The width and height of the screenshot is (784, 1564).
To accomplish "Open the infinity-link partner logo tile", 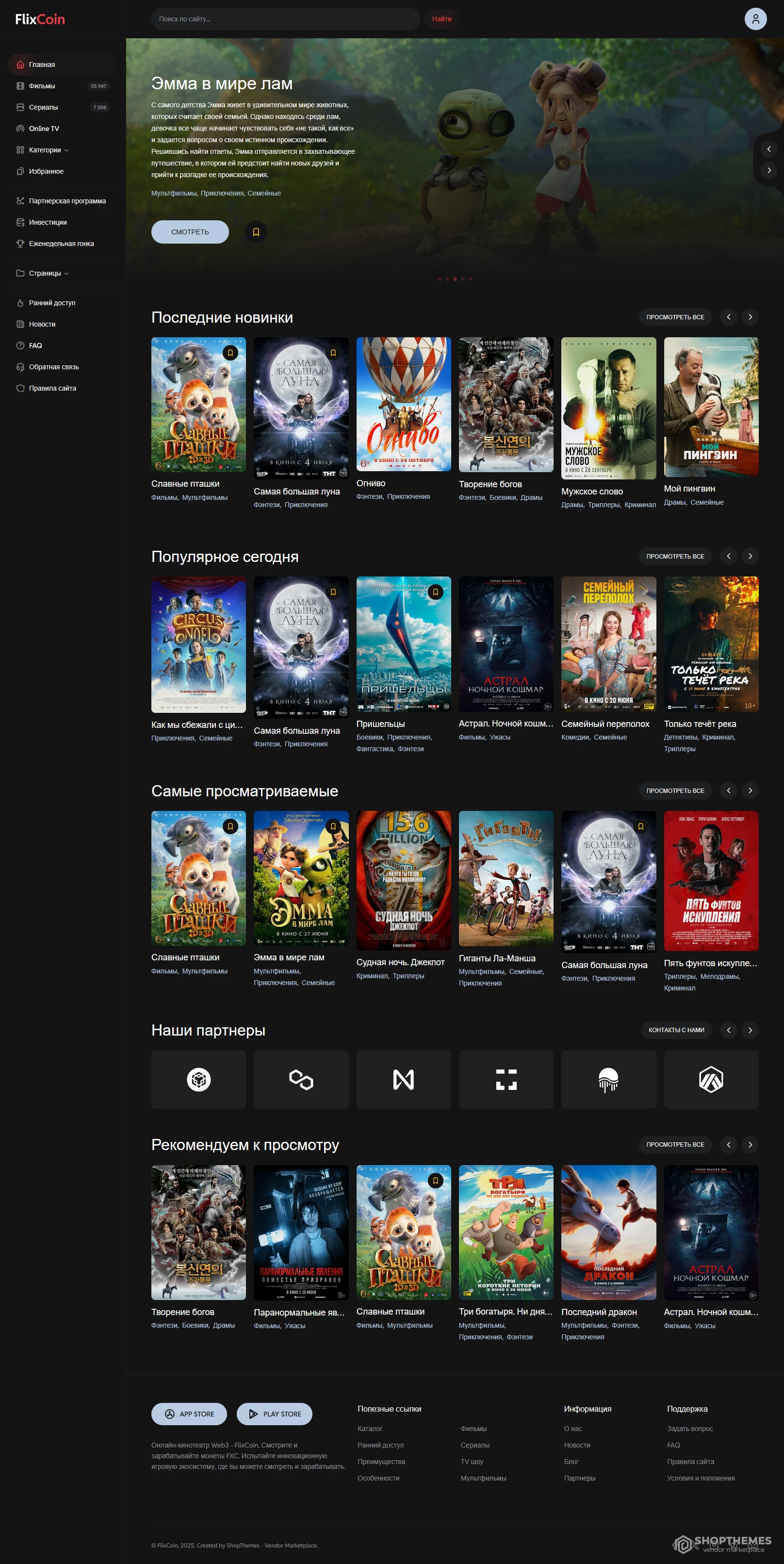I will tap(301, 1080).
